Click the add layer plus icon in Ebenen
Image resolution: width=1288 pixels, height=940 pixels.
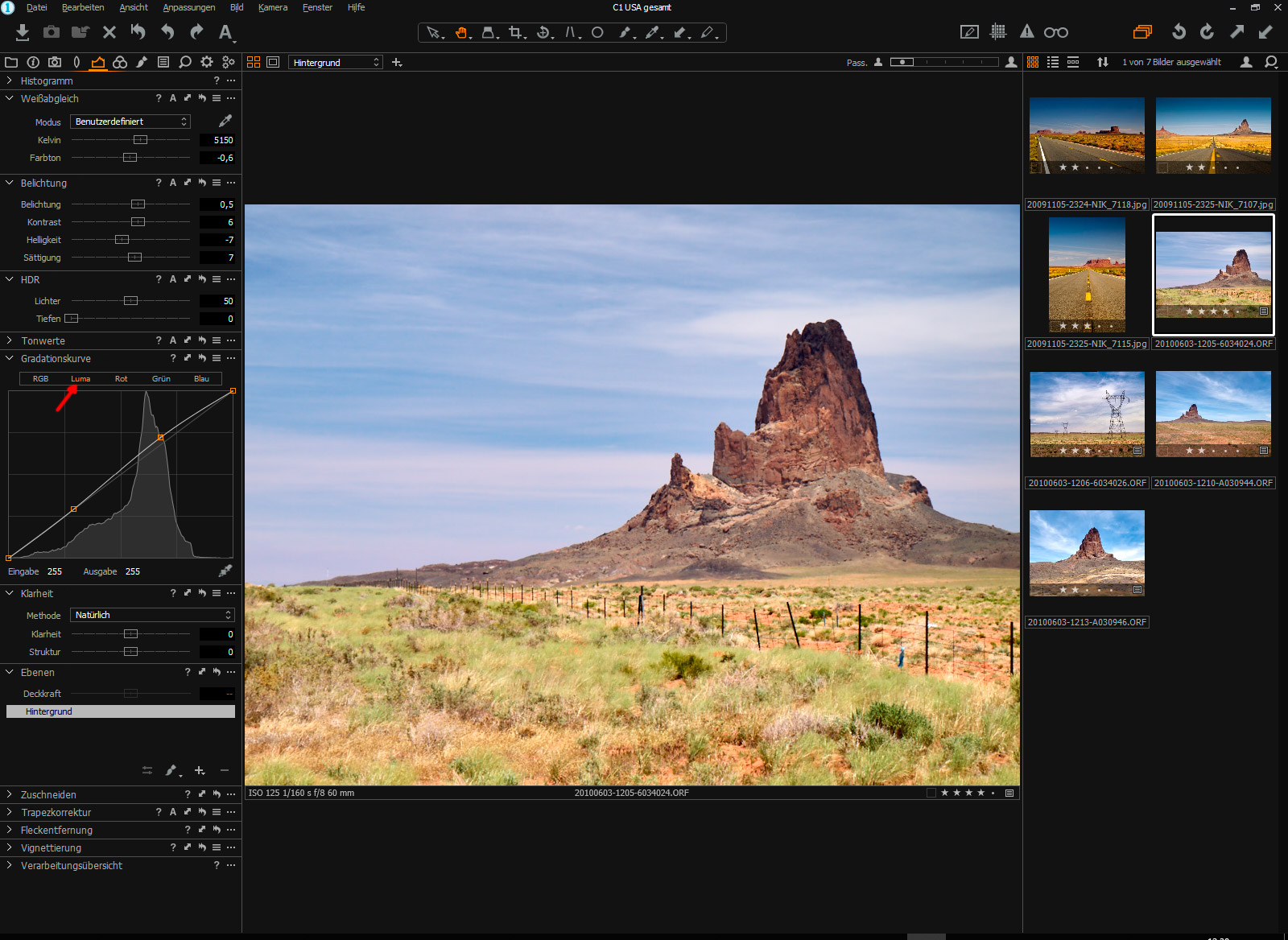(x=200, y=770)
